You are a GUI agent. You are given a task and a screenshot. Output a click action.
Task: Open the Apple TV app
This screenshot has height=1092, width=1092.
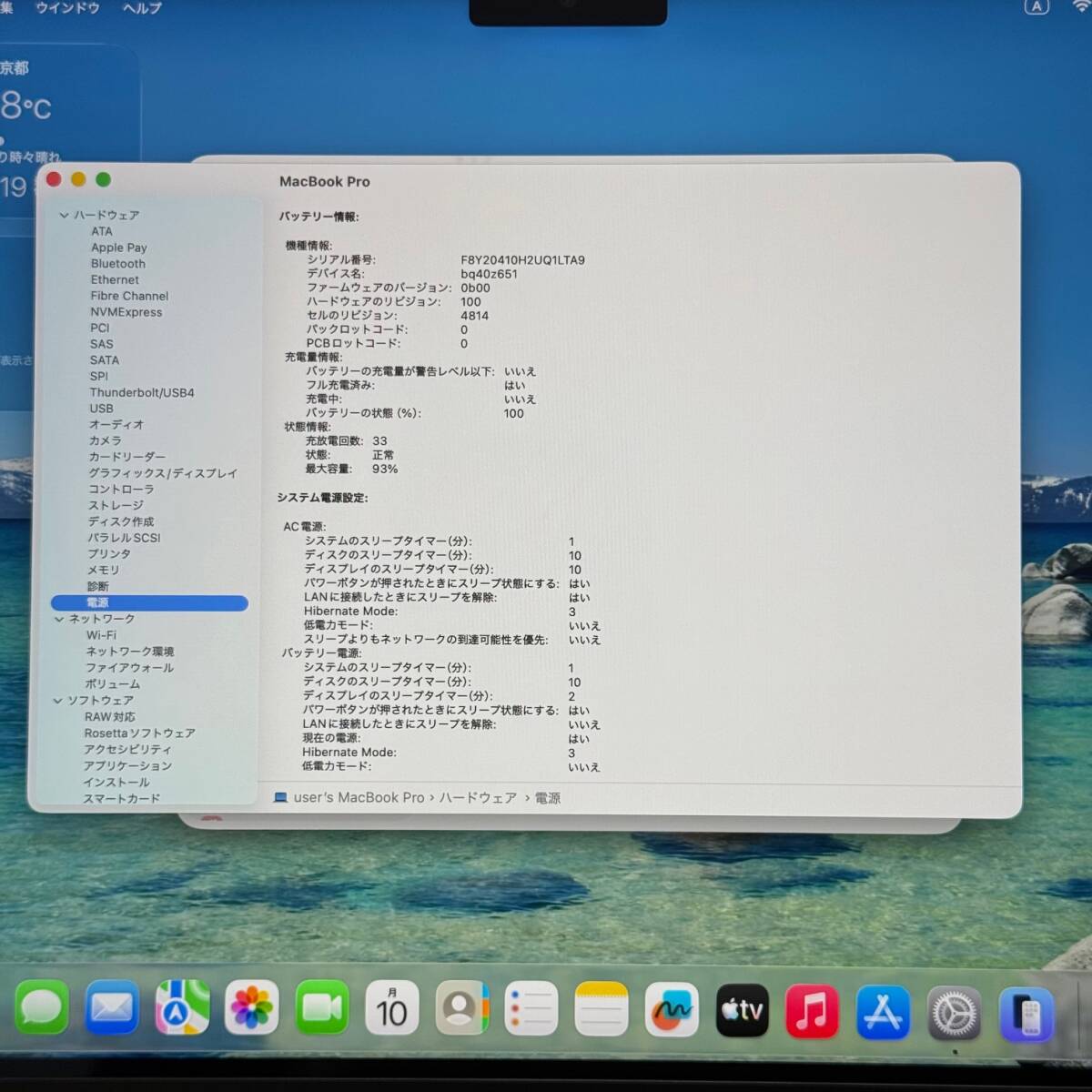[x=742, y=1010]
